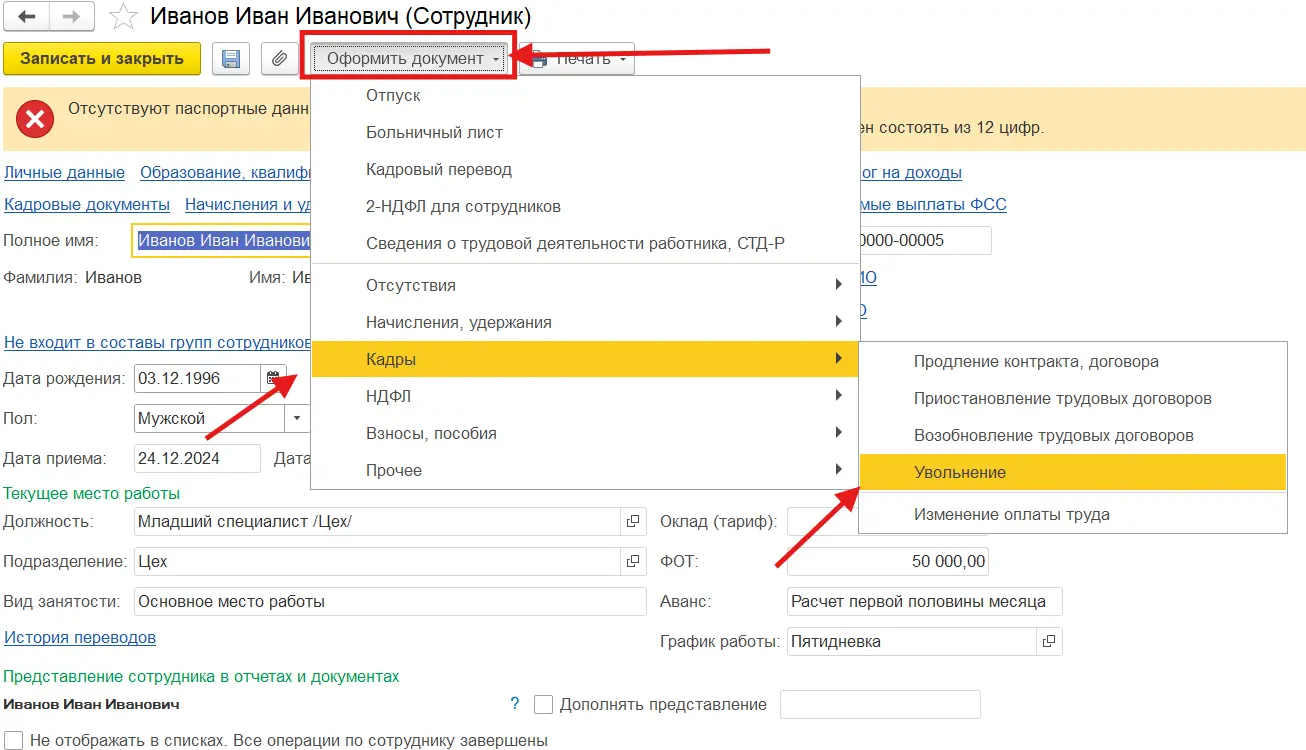Image resolution: width=1306 pixels, height=750 pixels.
Task: Open the Личные данные link
Action: pyautogui.click(x=65, y=173)
